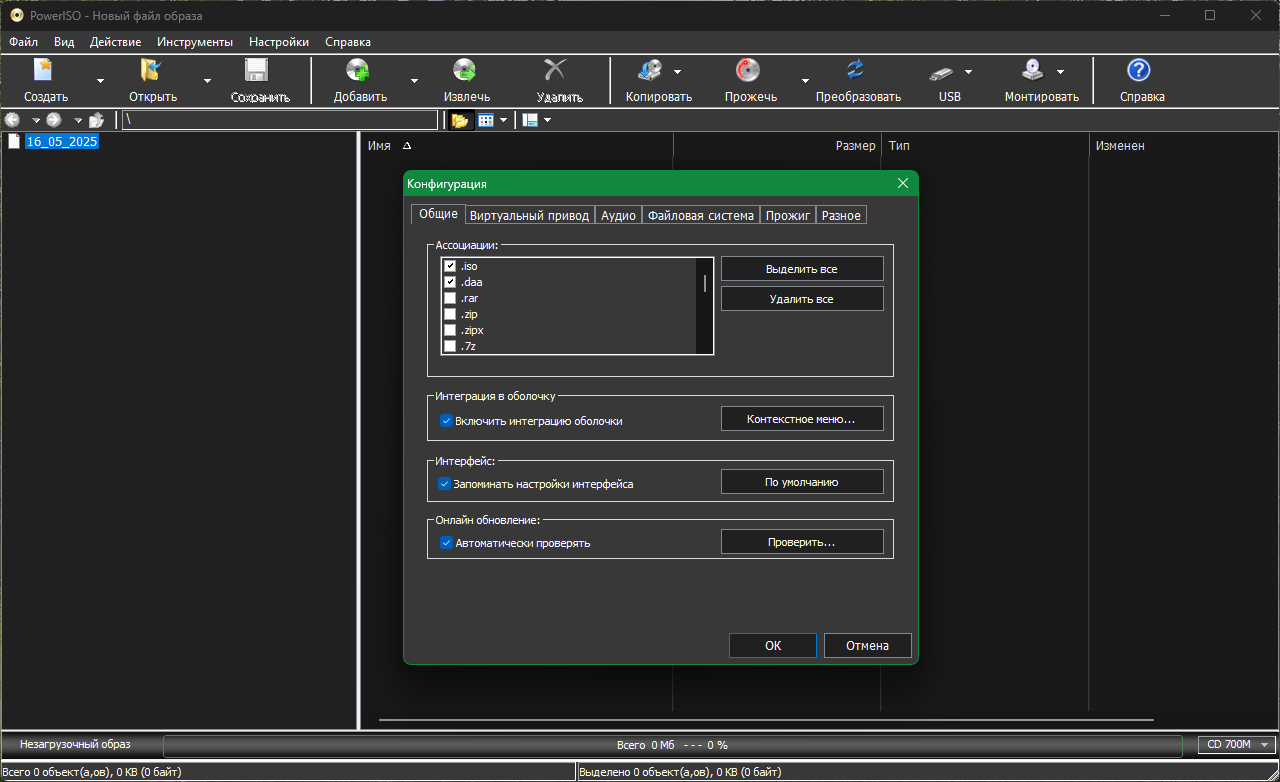Click the Create new image icon

point(43,71)
